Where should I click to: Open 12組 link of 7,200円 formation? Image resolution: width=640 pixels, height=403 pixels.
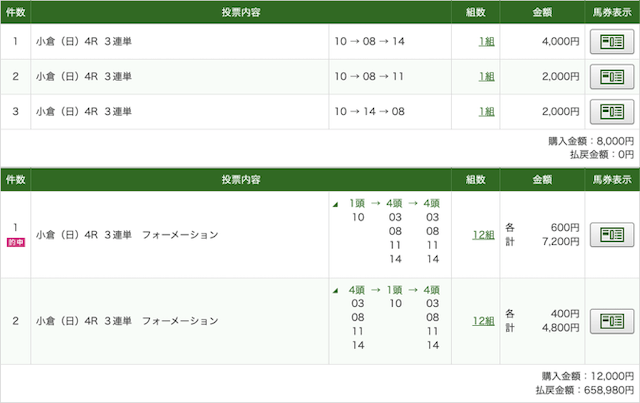483,235
